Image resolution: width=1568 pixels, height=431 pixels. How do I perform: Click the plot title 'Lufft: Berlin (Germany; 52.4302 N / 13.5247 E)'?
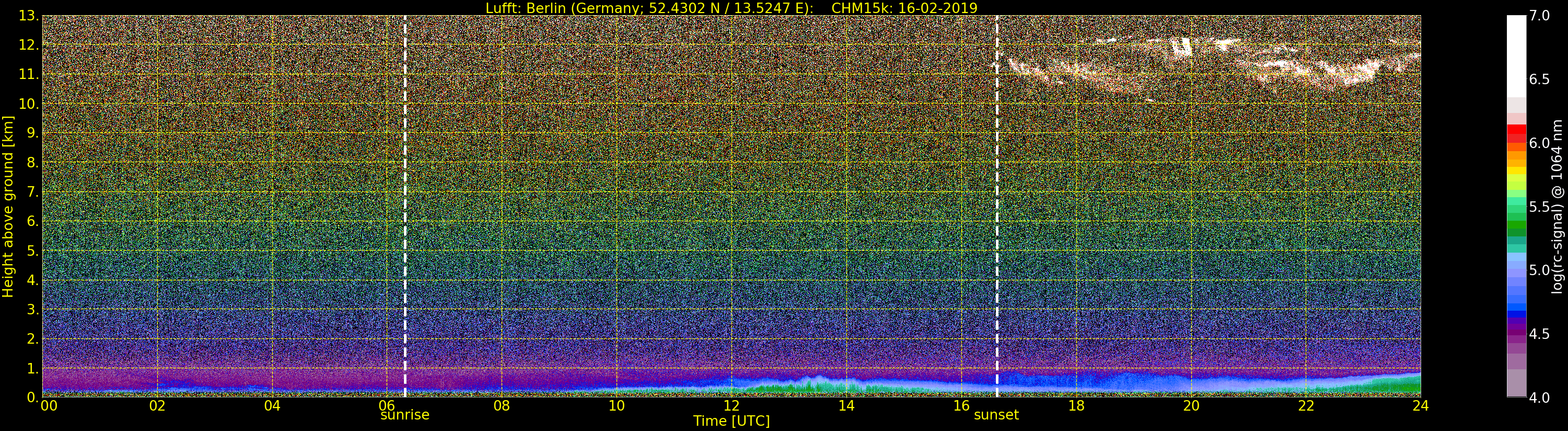[x=650, y=8]
